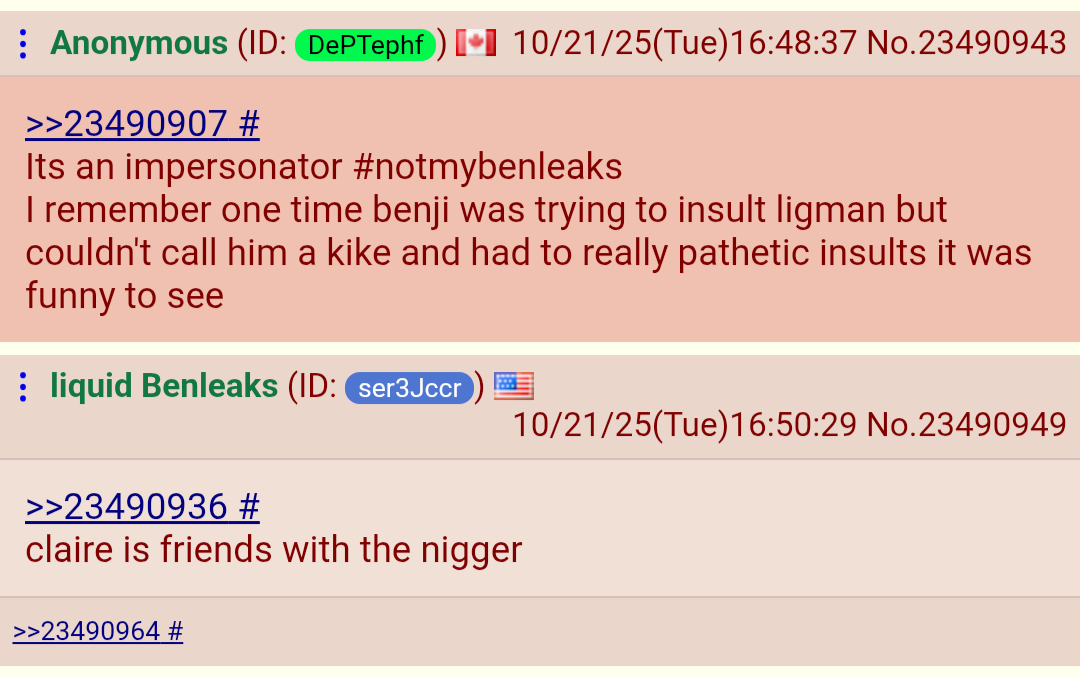Select the green DePTephf ID badge
Screen dimensions: 1080x678
click(365, 45)
